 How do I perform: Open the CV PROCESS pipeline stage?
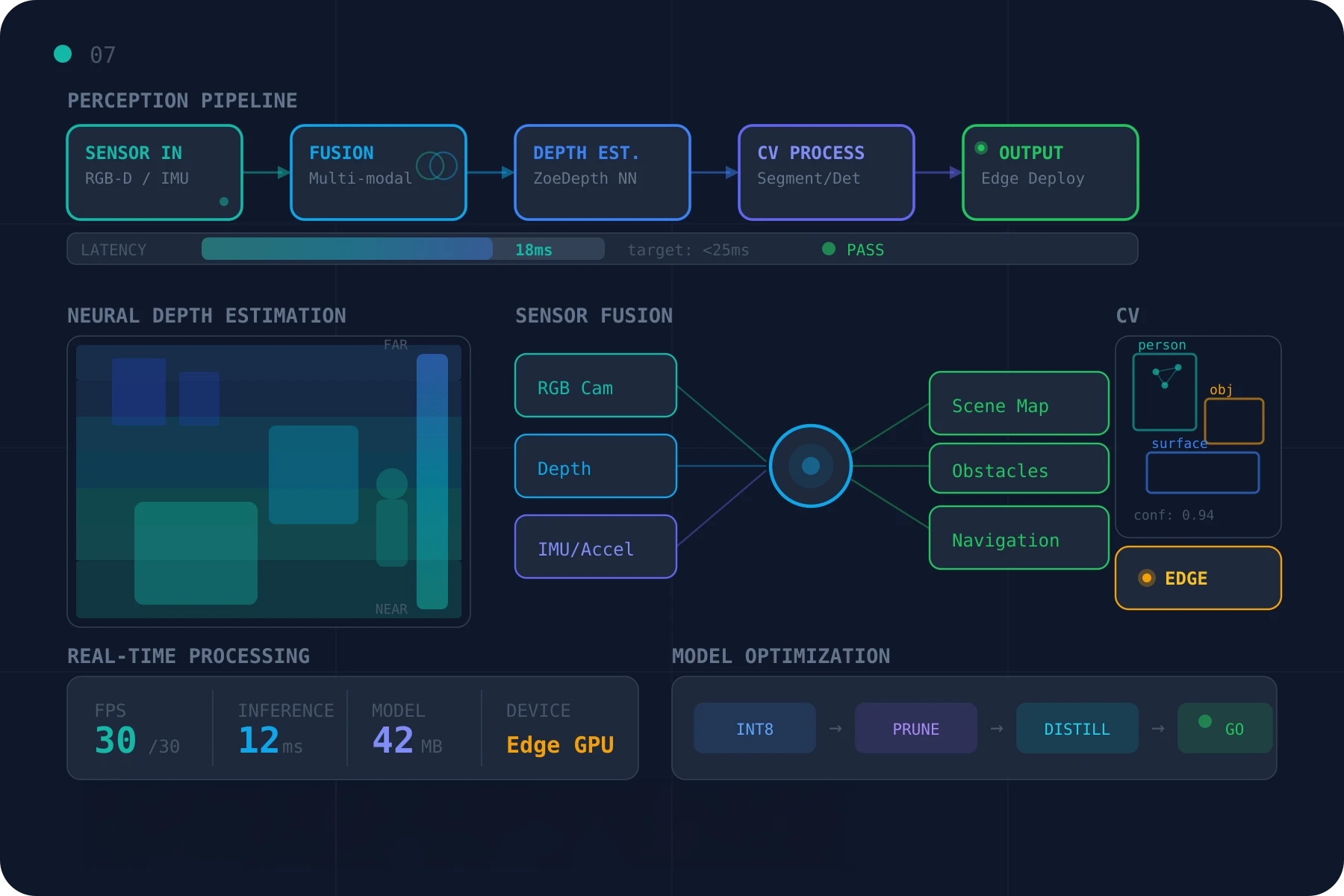[x=826, y=172]
